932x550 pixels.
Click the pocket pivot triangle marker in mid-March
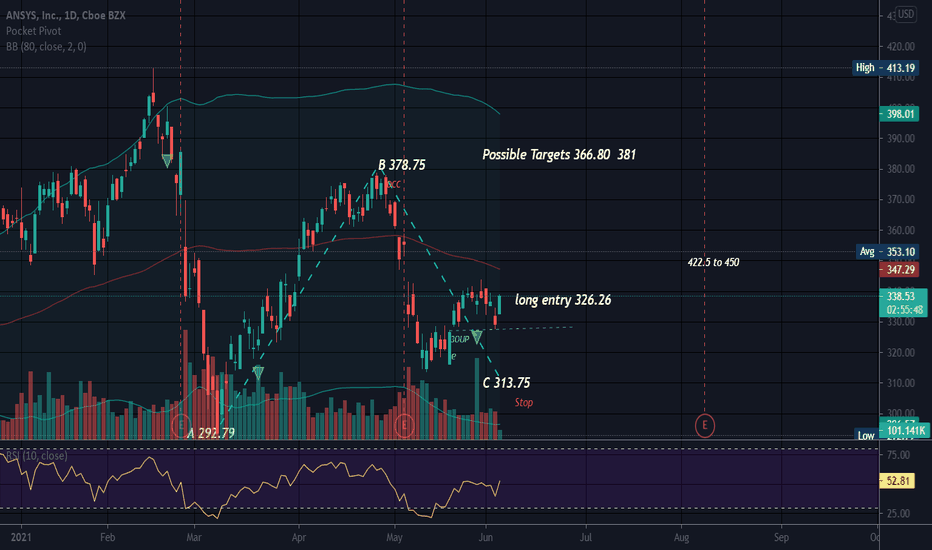click(258, 373)
